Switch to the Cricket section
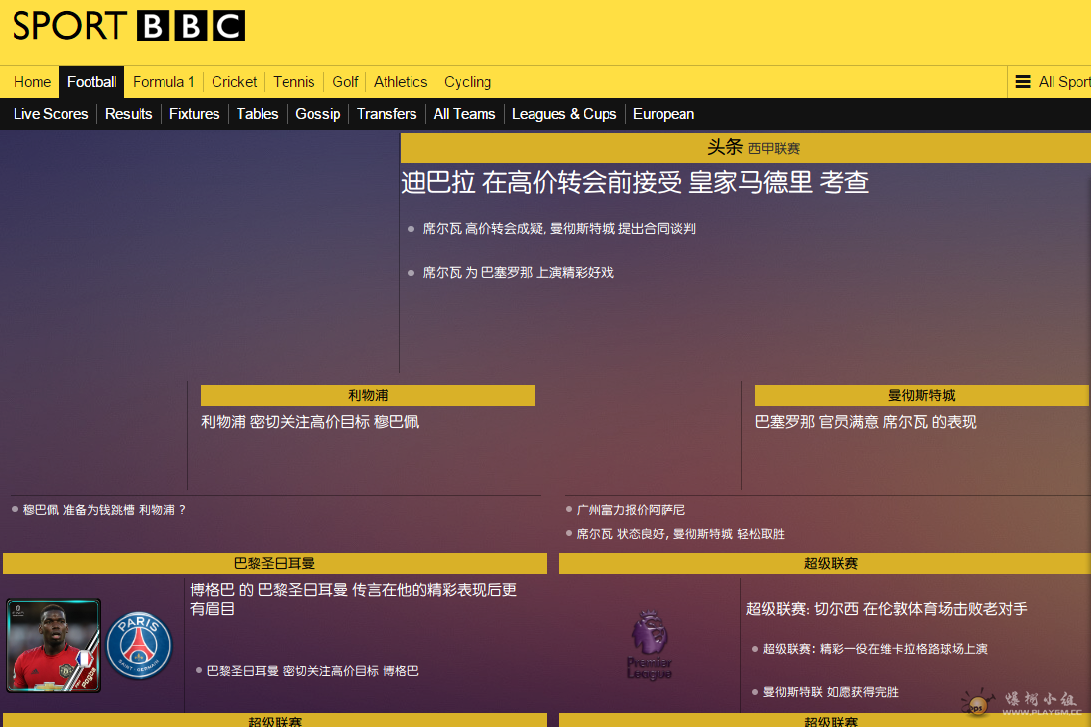 (x=234, y=82)
